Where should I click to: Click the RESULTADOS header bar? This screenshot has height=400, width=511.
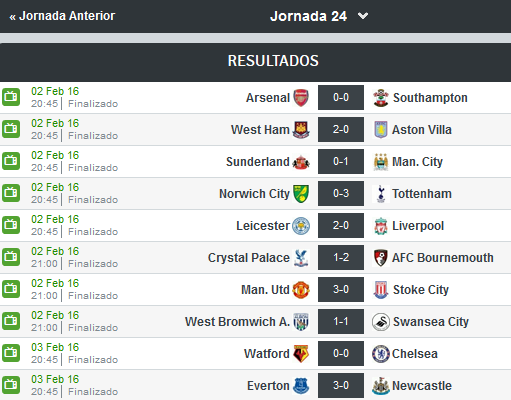255,62
